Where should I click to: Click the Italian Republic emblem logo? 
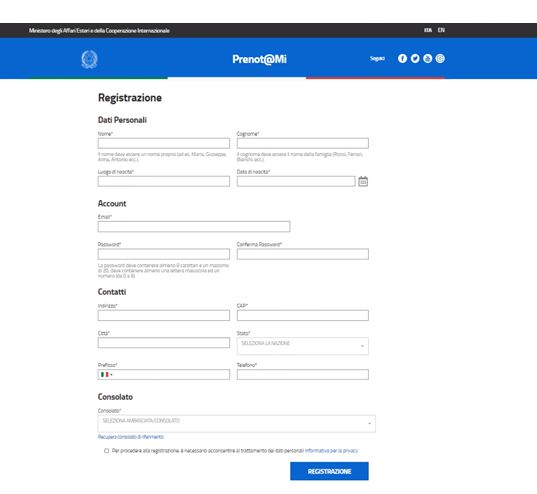(x=89, y=59)
